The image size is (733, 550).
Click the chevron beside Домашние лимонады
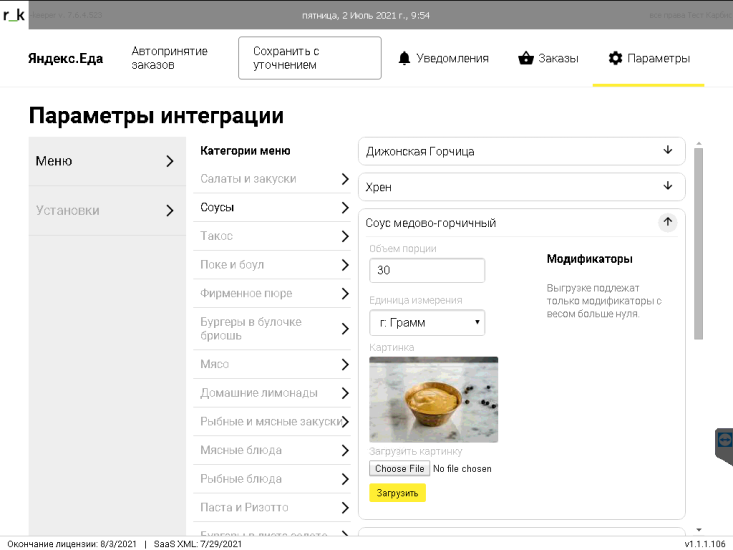[345, 393]
